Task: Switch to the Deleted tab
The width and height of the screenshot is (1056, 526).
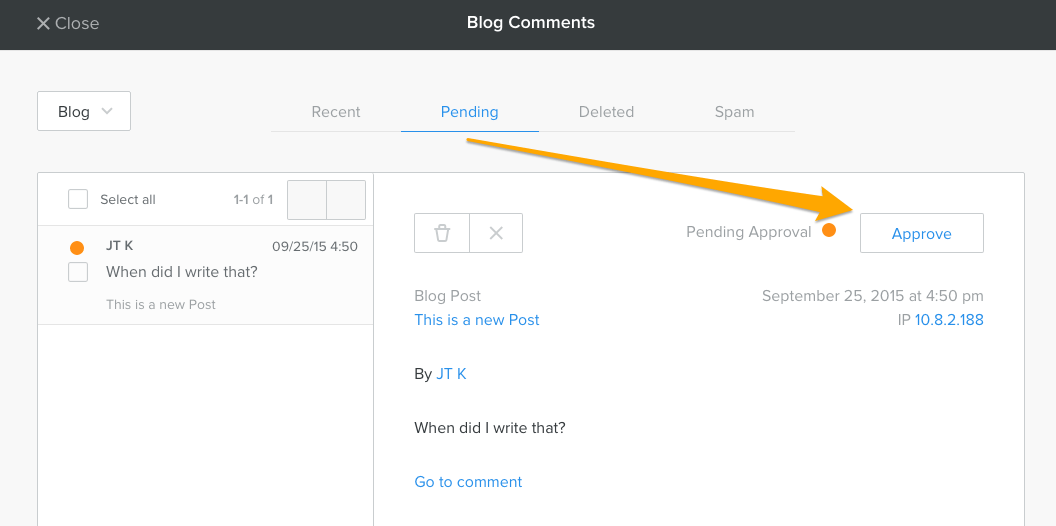Action: (606, 112)
